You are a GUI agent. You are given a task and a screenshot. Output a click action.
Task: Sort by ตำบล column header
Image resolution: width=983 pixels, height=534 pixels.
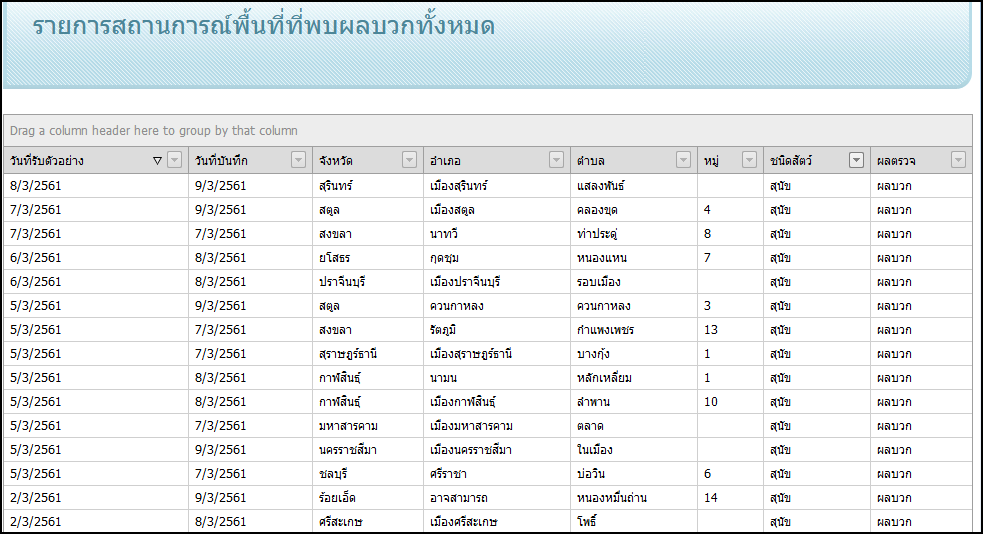[591, 161]
